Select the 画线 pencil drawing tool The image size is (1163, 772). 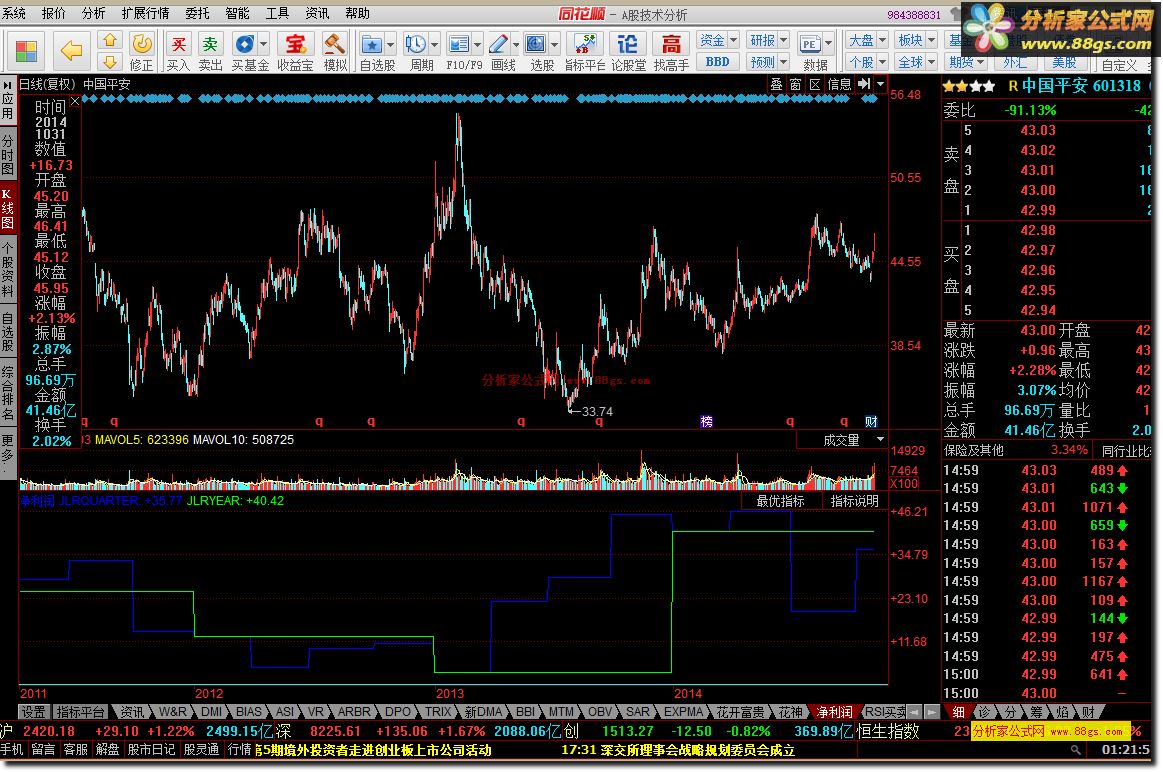pos(498,44)
